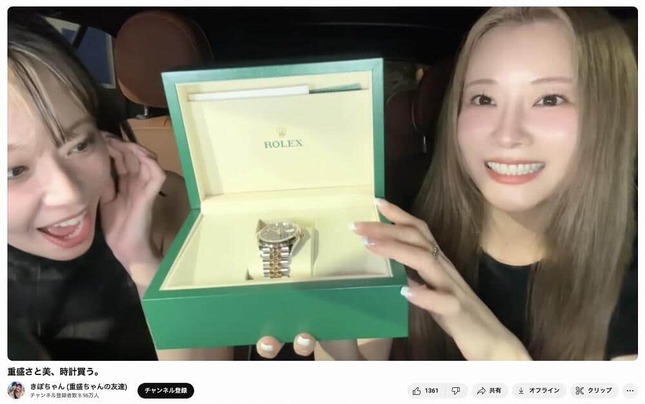Screen dimensions: 645x404
Task: Subscribe with チャンネル登録 button
Action: coord(166,390)
